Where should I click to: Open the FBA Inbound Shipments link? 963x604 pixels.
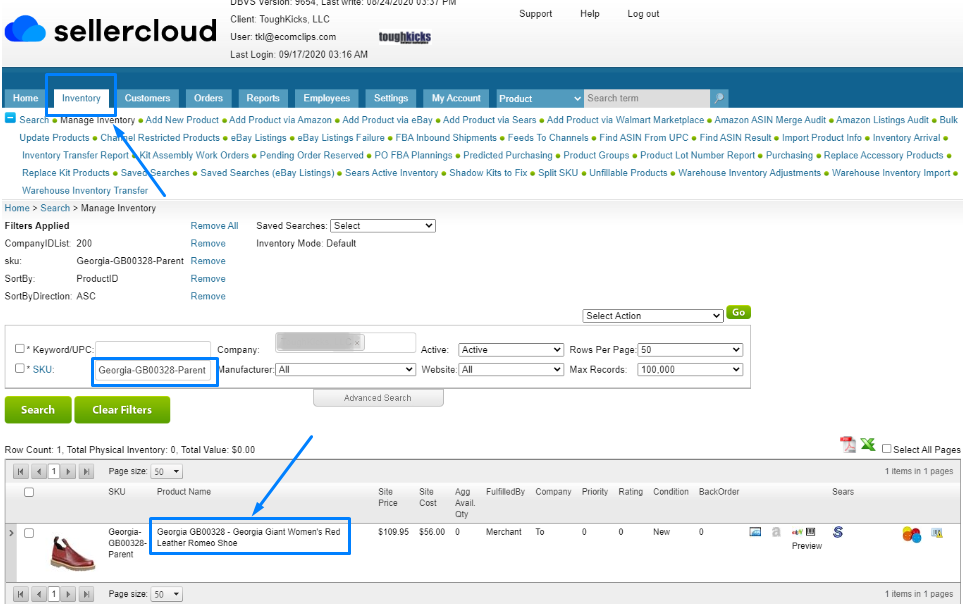click(446, 138)
